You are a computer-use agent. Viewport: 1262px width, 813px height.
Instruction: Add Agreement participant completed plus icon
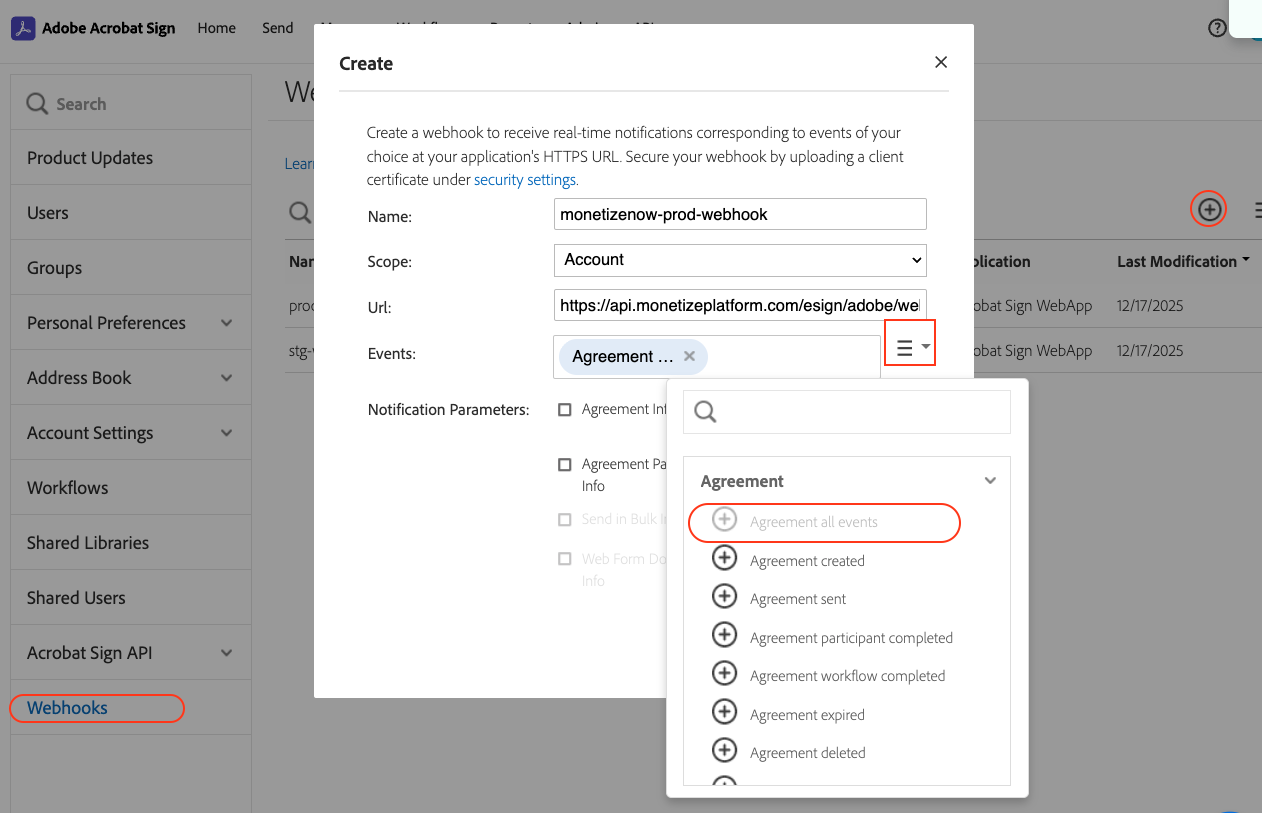coord(724,635)
